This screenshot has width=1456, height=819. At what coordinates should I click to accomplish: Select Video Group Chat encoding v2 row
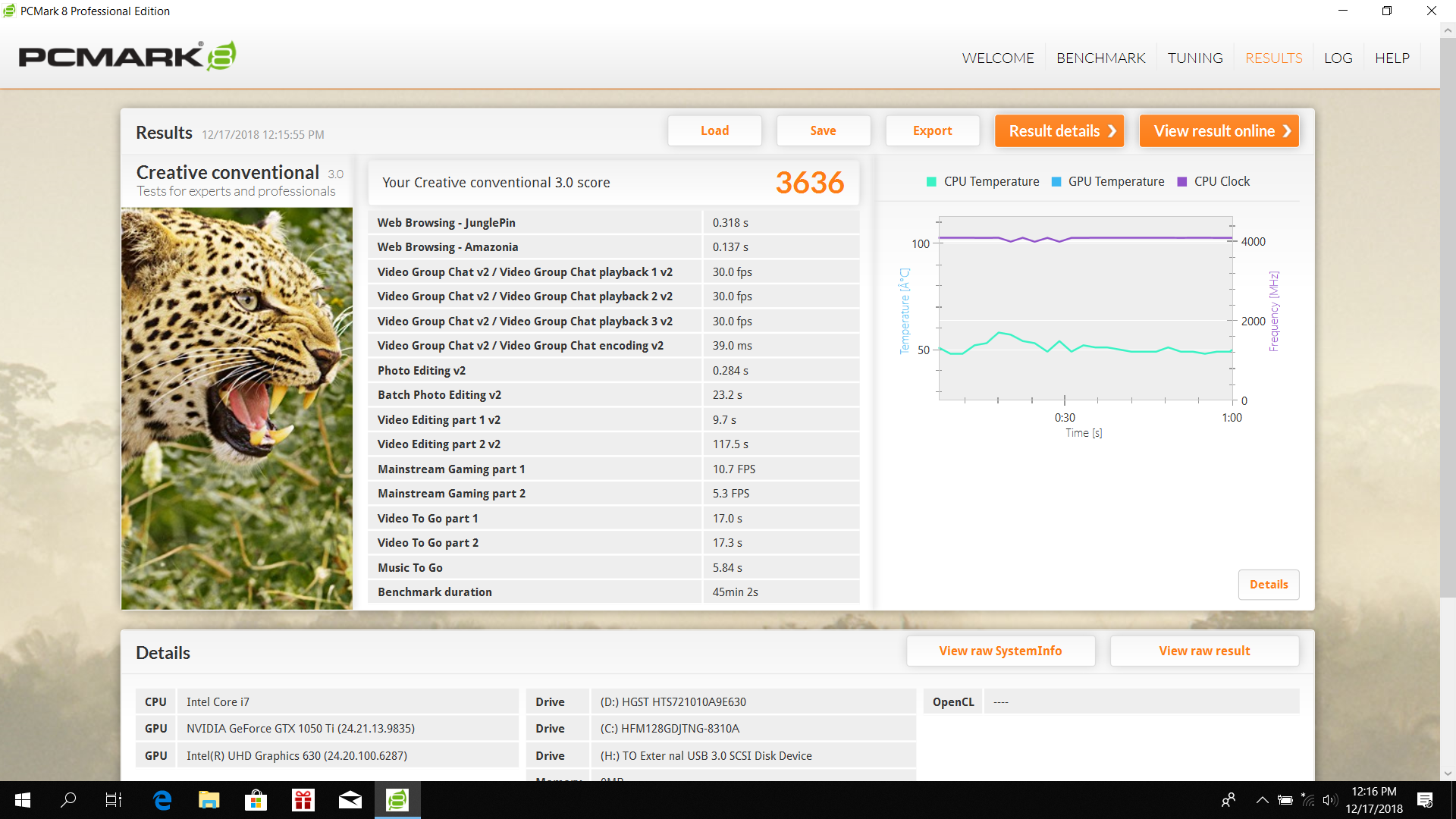click(613, 346)
